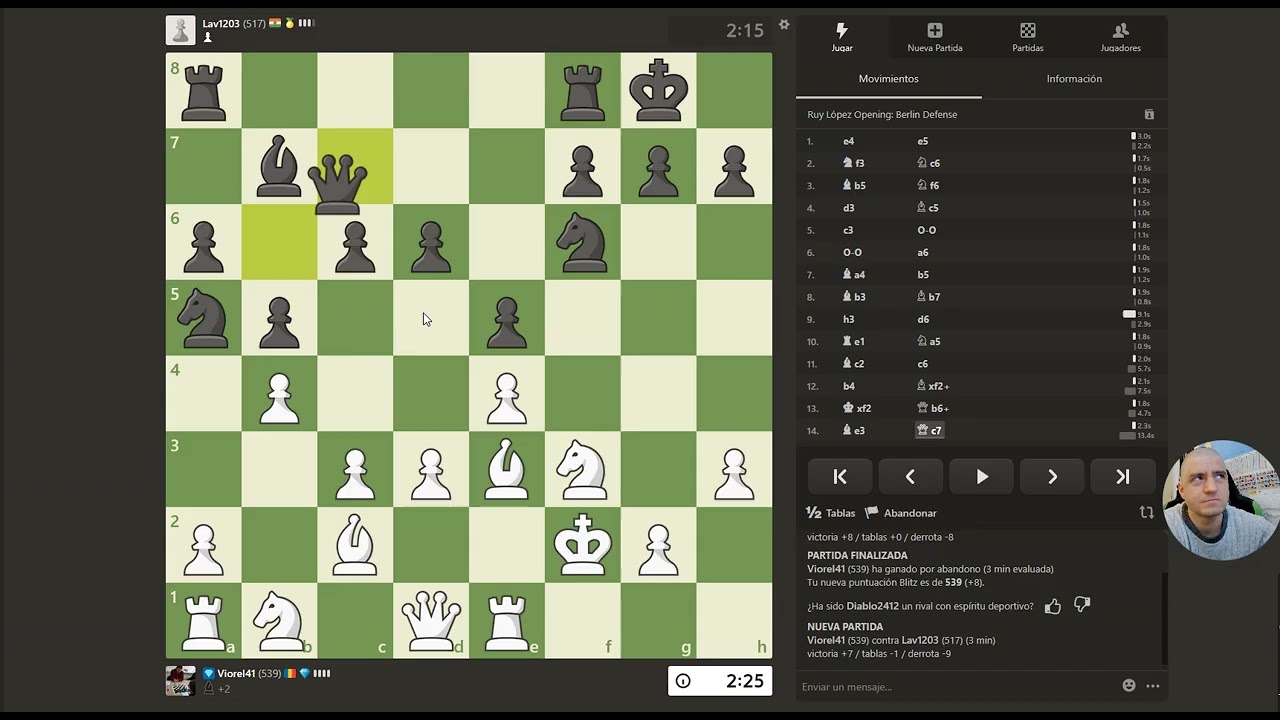Step back one move
The image size is (1280, 720).
[910, 477]
